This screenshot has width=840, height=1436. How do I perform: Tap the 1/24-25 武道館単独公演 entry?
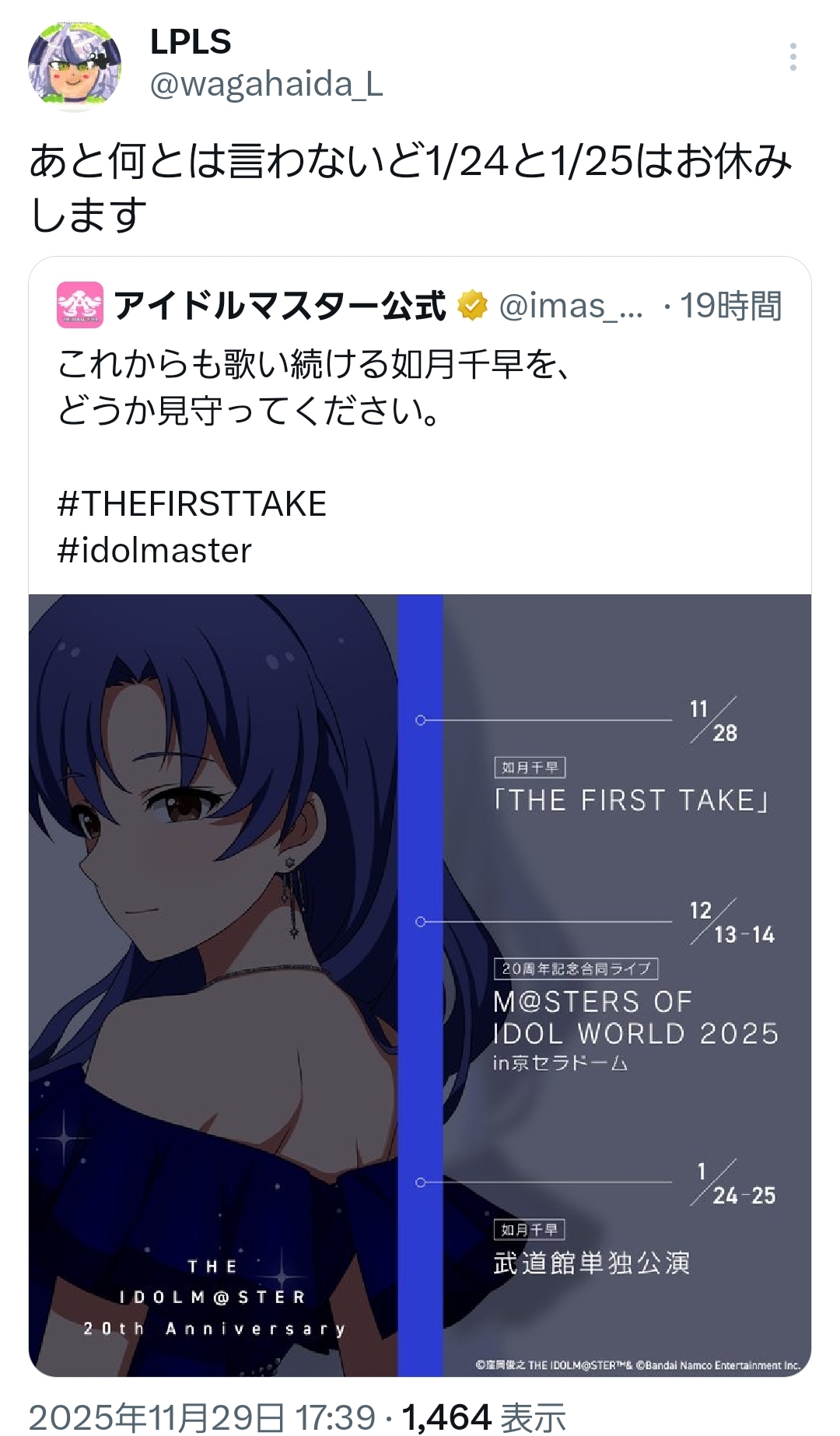coord(635,1219)
